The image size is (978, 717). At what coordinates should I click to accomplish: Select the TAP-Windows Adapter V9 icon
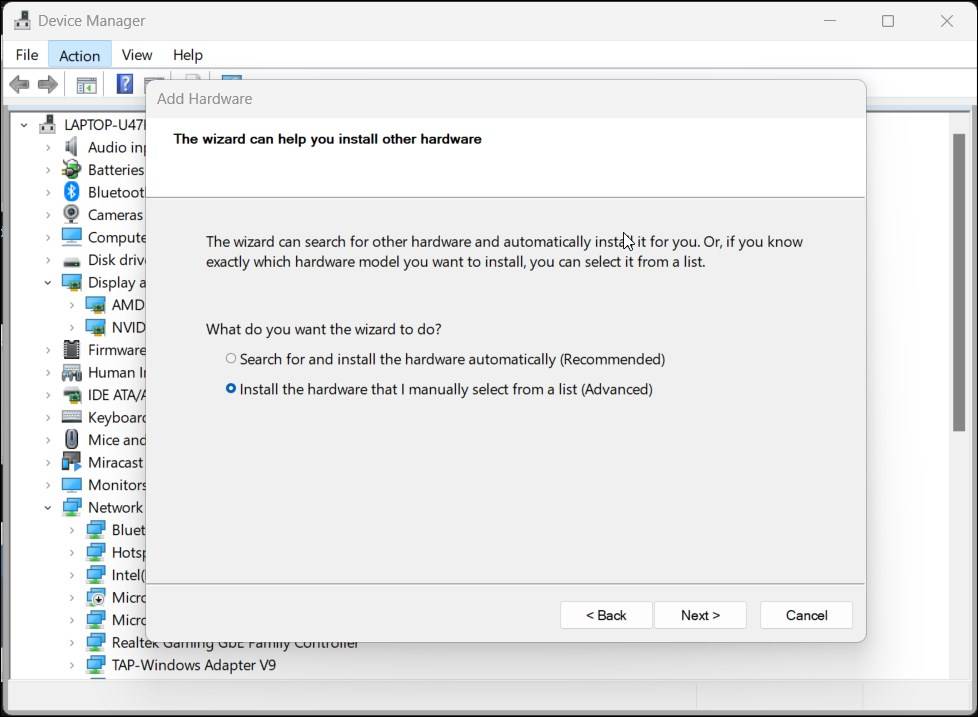(95, 665)
